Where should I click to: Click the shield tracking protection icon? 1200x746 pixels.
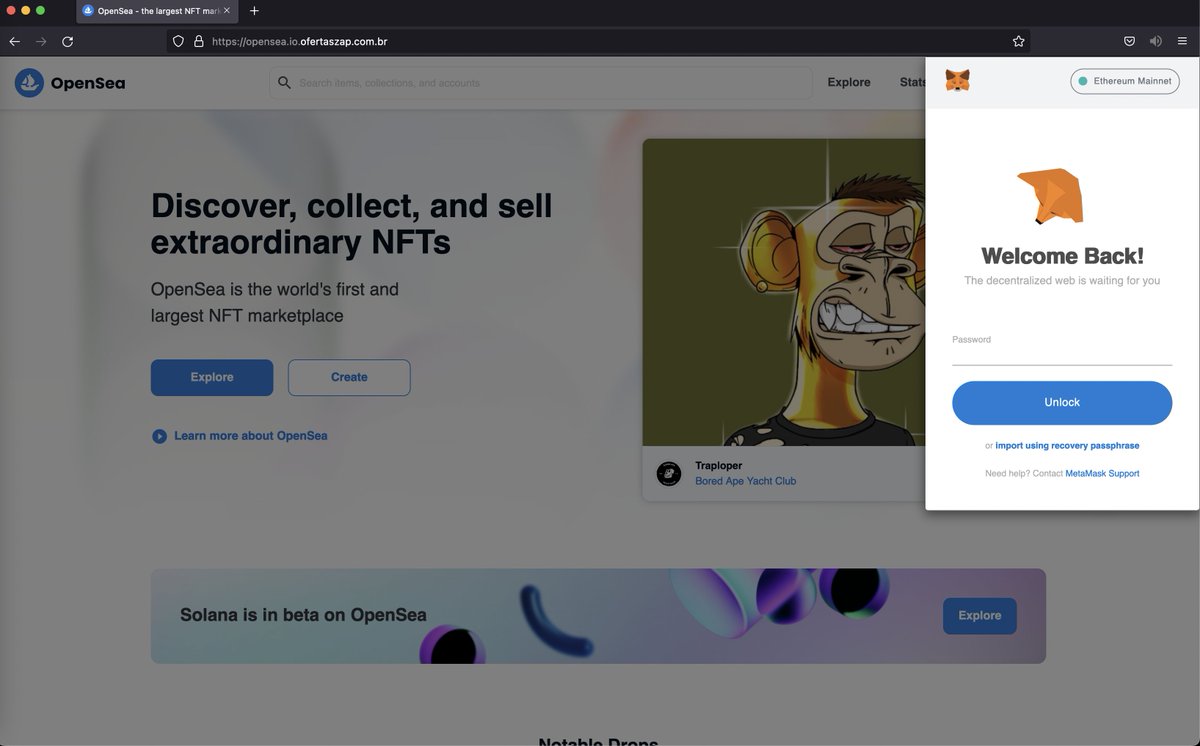point(179,41)
